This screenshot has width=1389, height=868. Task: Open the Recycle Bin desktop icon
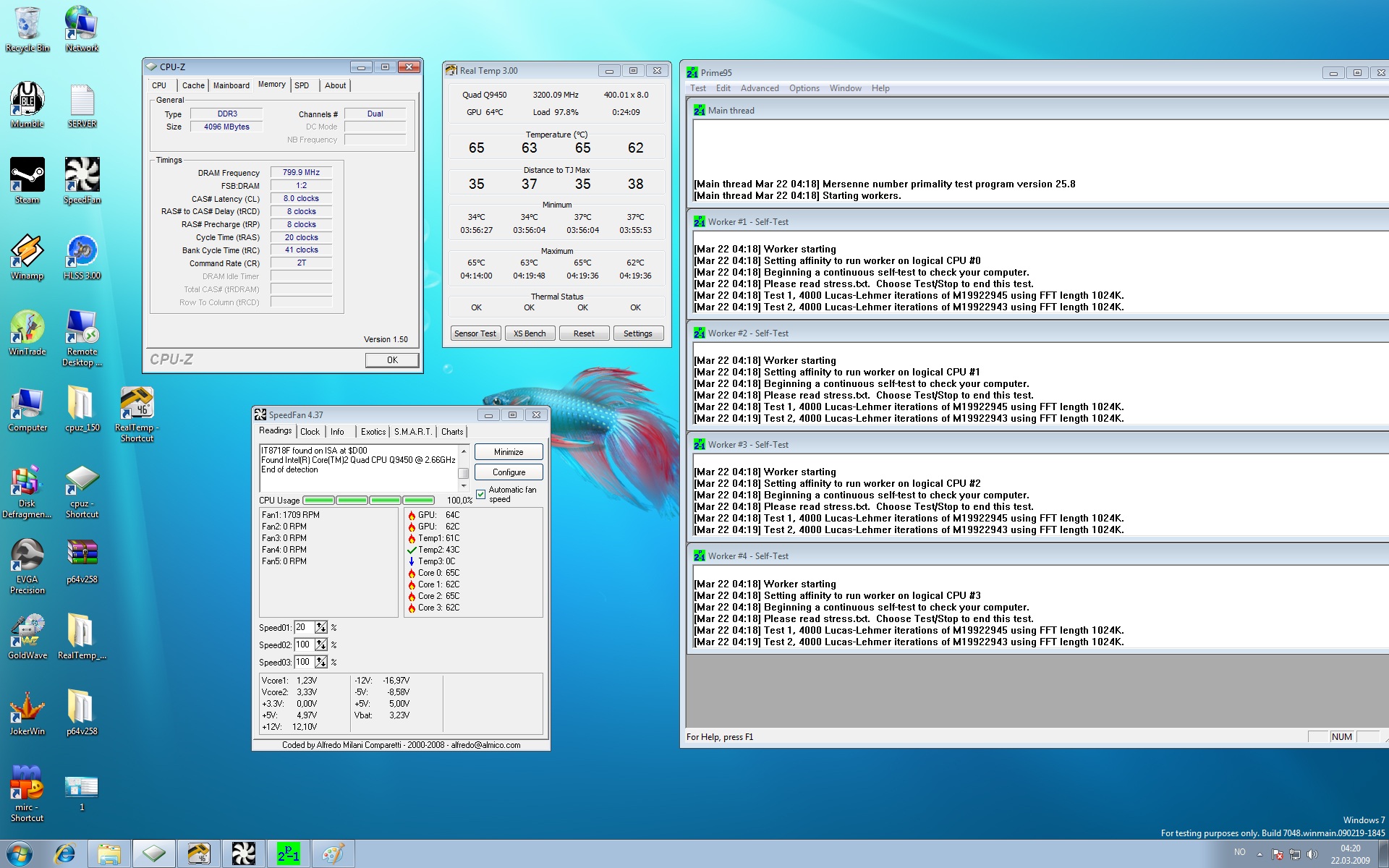[x=27, y=29]
